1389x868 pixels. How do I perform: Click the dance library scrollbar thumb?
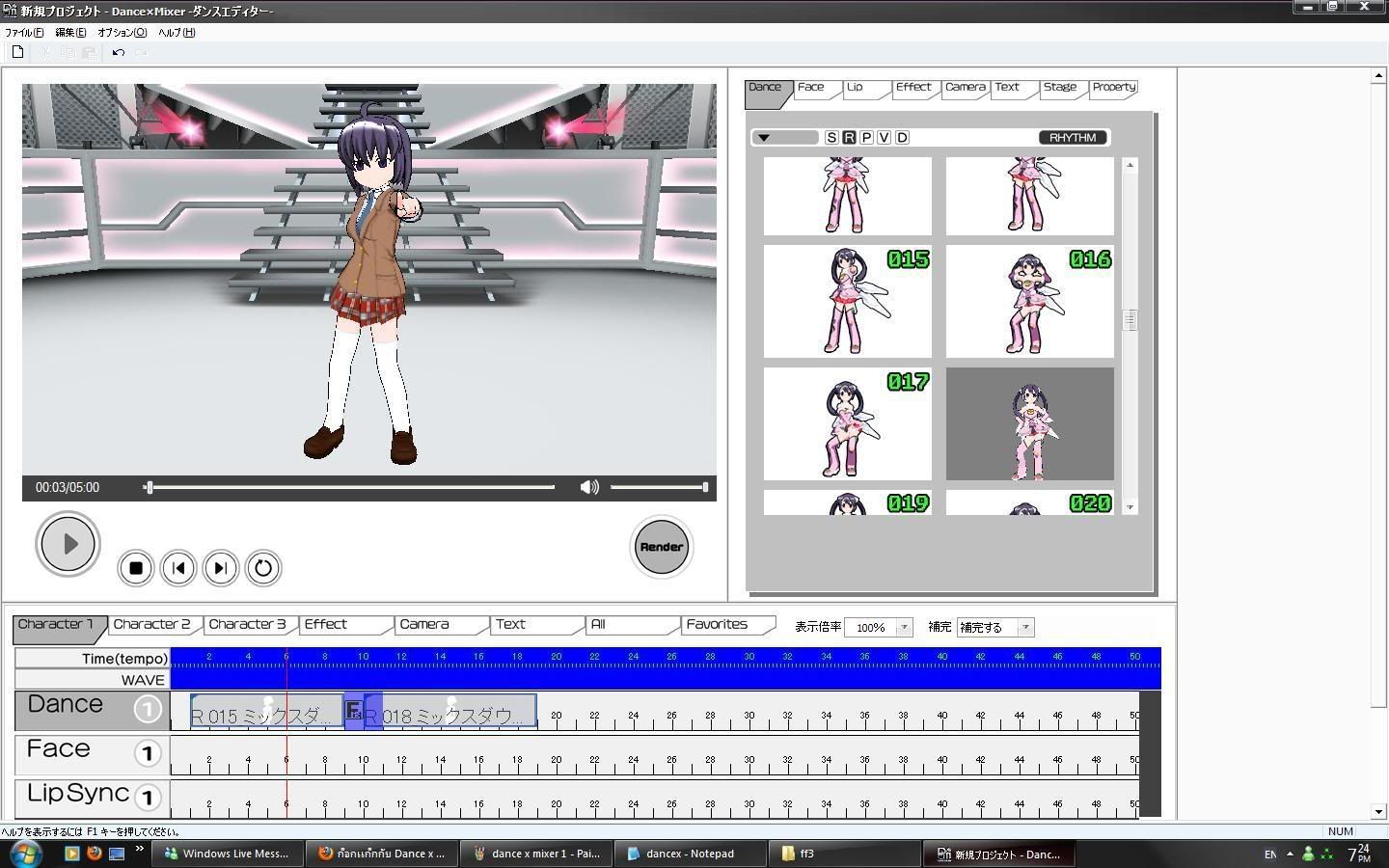(1130, 319)
